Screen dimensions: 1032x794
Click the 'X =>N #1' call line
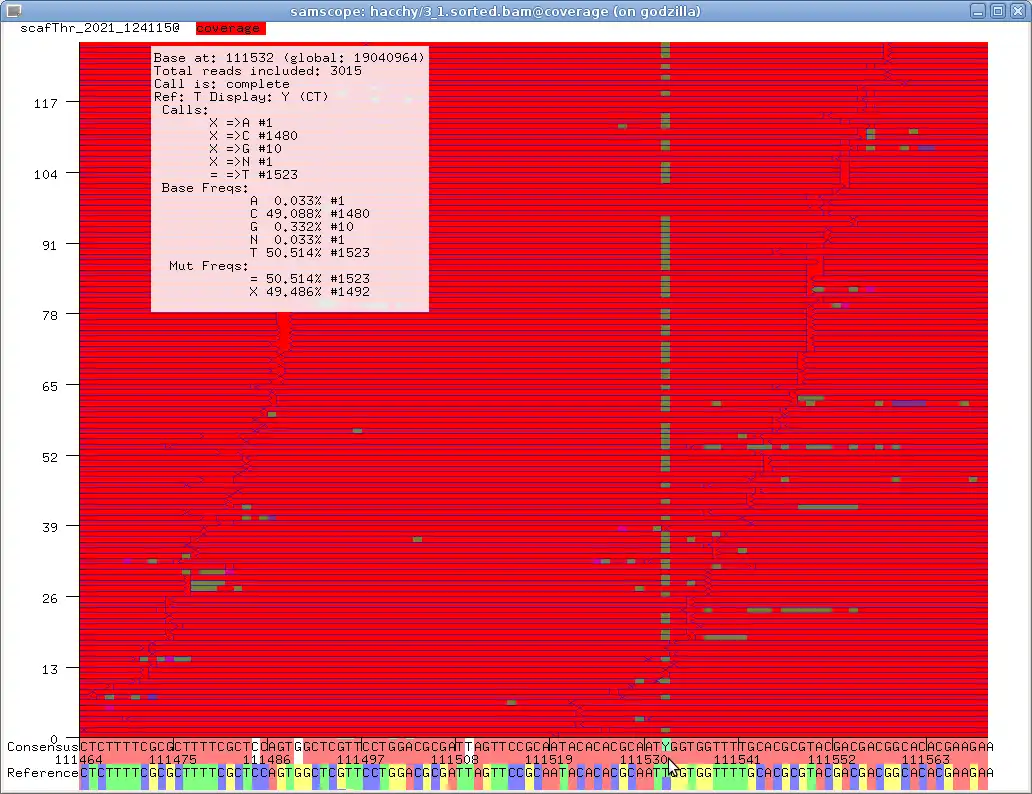pos(241,161)
